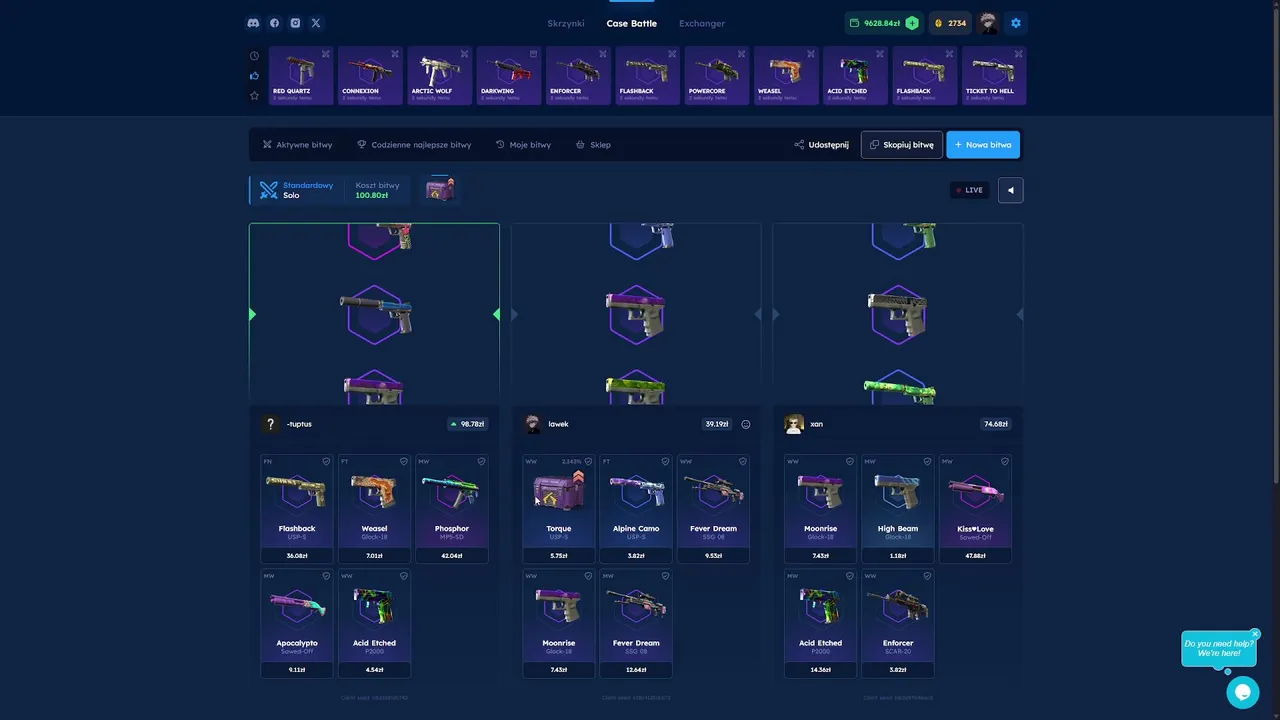Select the Case Battle tab
1280x720 pixels.
632,23
